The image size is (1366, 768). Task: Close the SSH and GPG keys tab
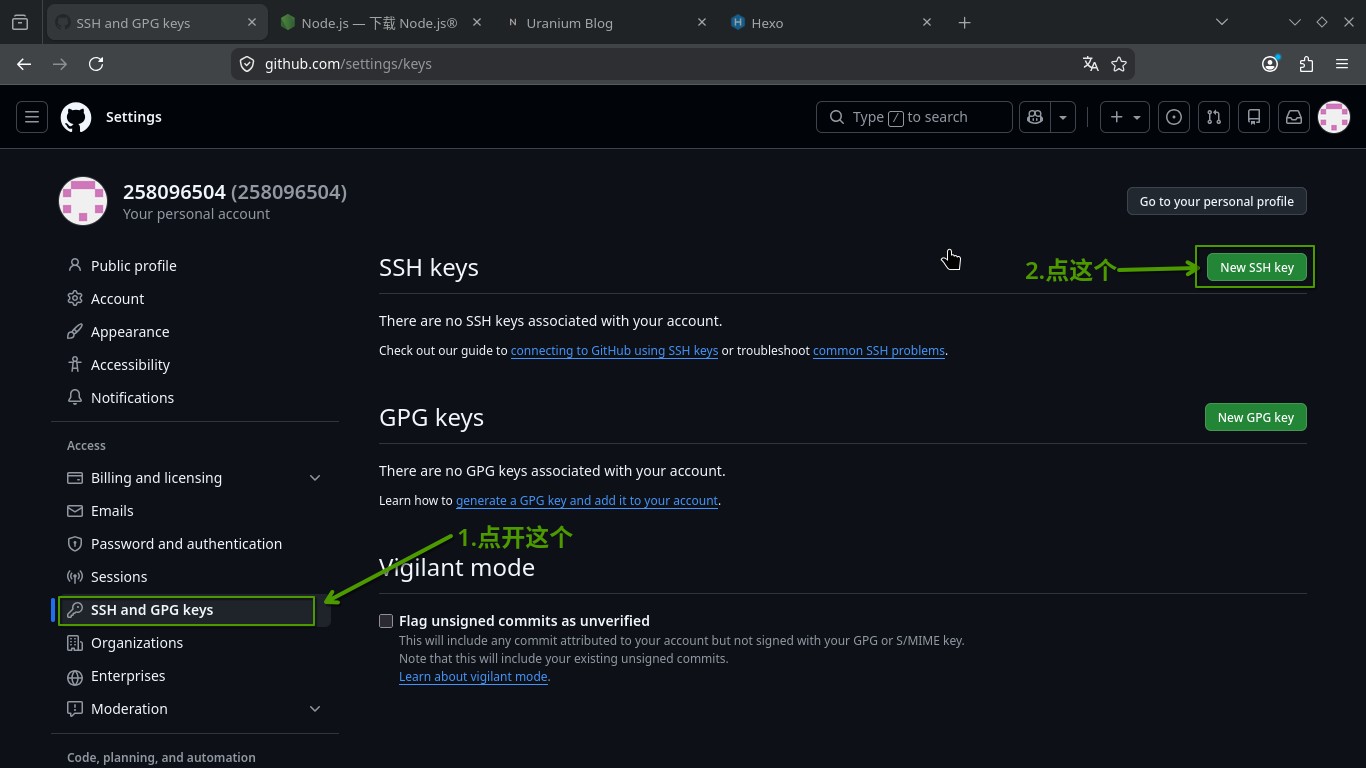[252, 22]
